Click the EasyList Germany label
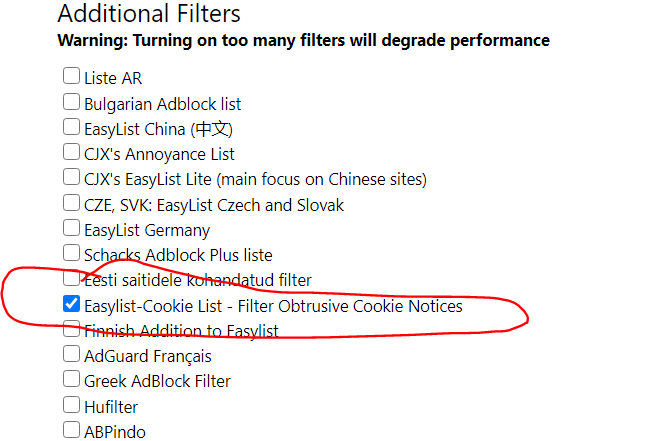 click(x=147, y=230)
